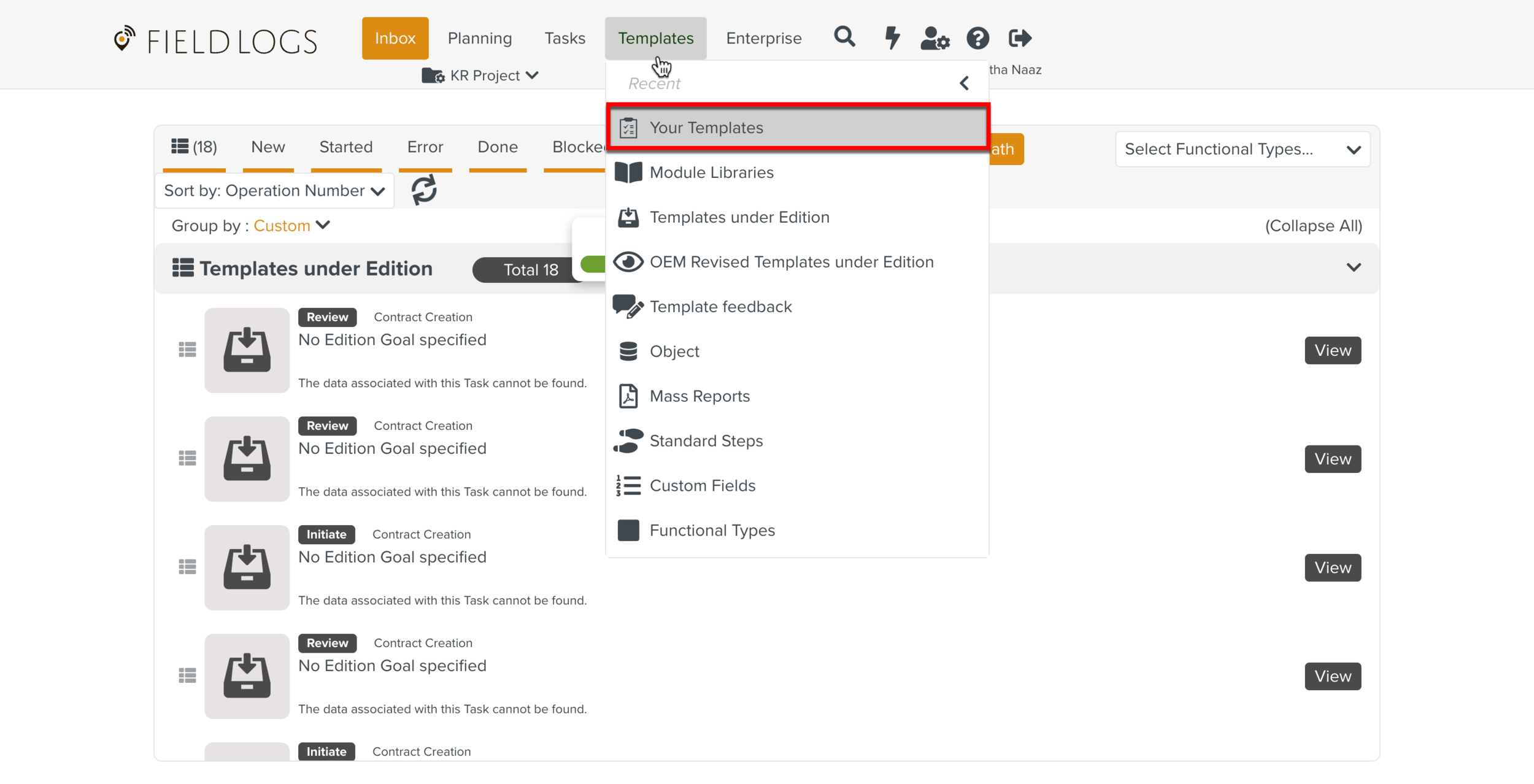The height and width of the screenshot is (784, 1534).
Task: Change Group by Custom option
Action: [291, 226]
